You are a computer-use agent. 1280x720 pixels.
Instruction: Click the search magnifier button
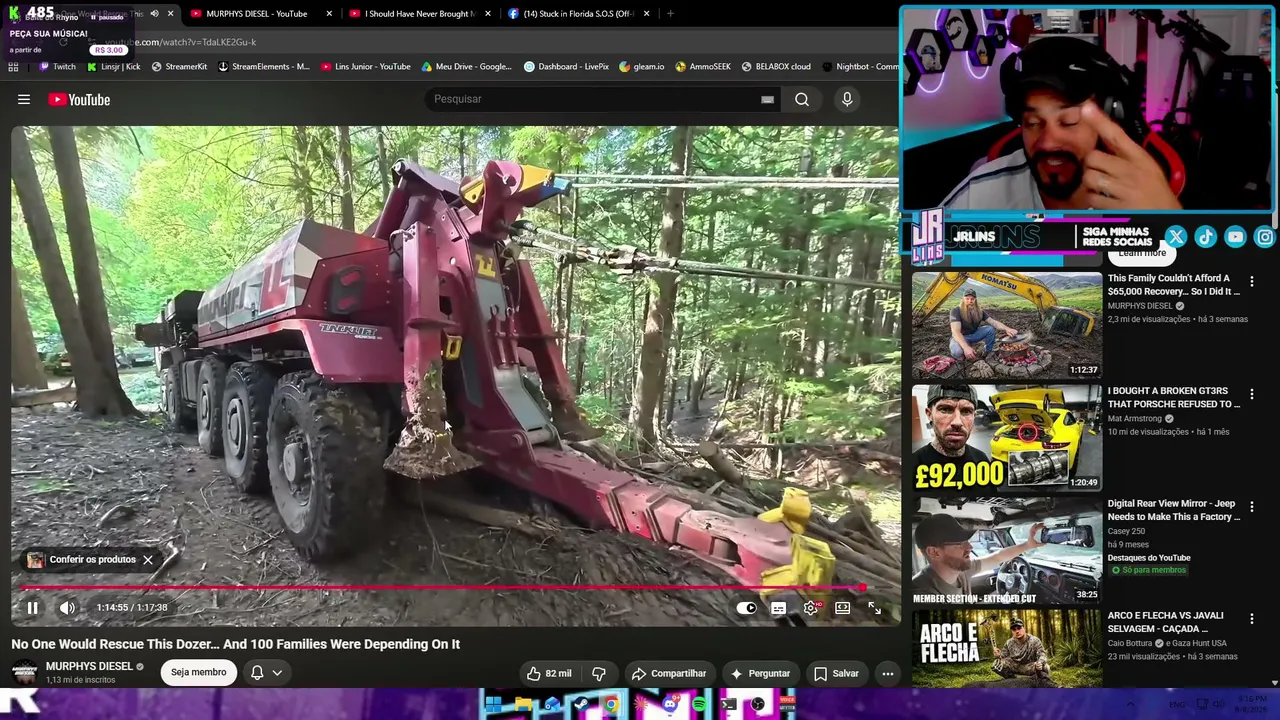(802, 99)
